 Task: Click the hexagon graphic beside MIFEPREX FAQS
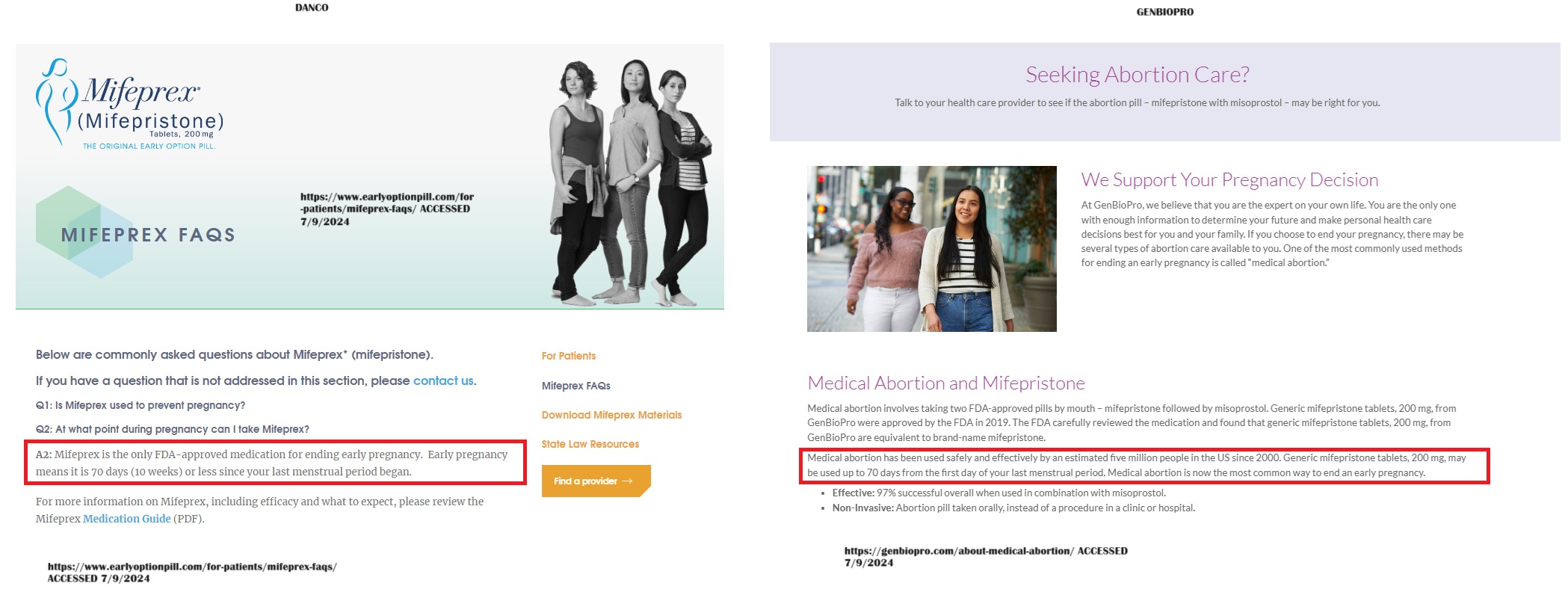coord(84,232)
